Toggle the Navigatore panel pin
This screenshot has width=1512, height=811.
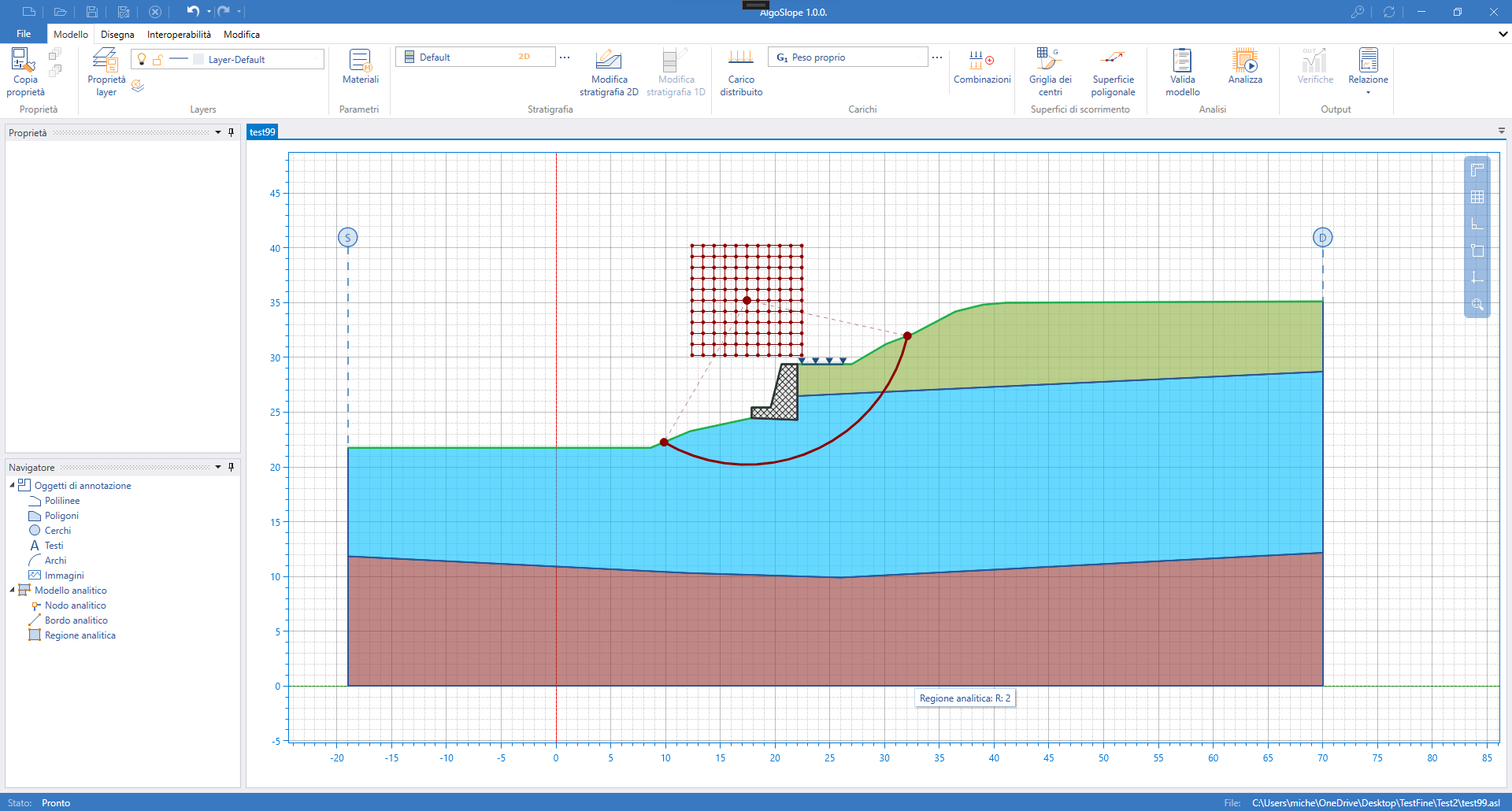(x=231, y=467)
